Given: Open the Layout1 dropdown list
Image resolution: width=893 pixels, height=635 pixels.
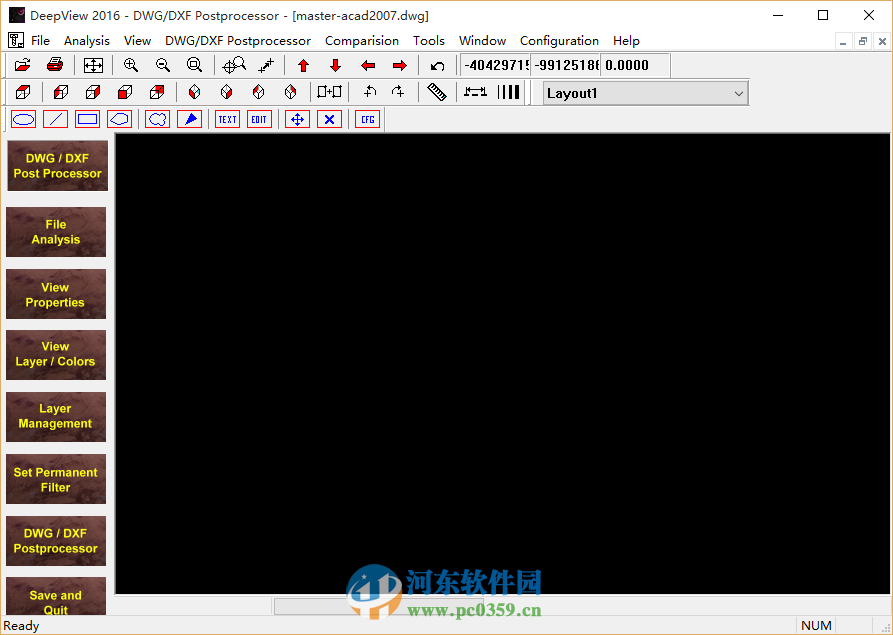Looking at the screenshot, I should [737, 92].
